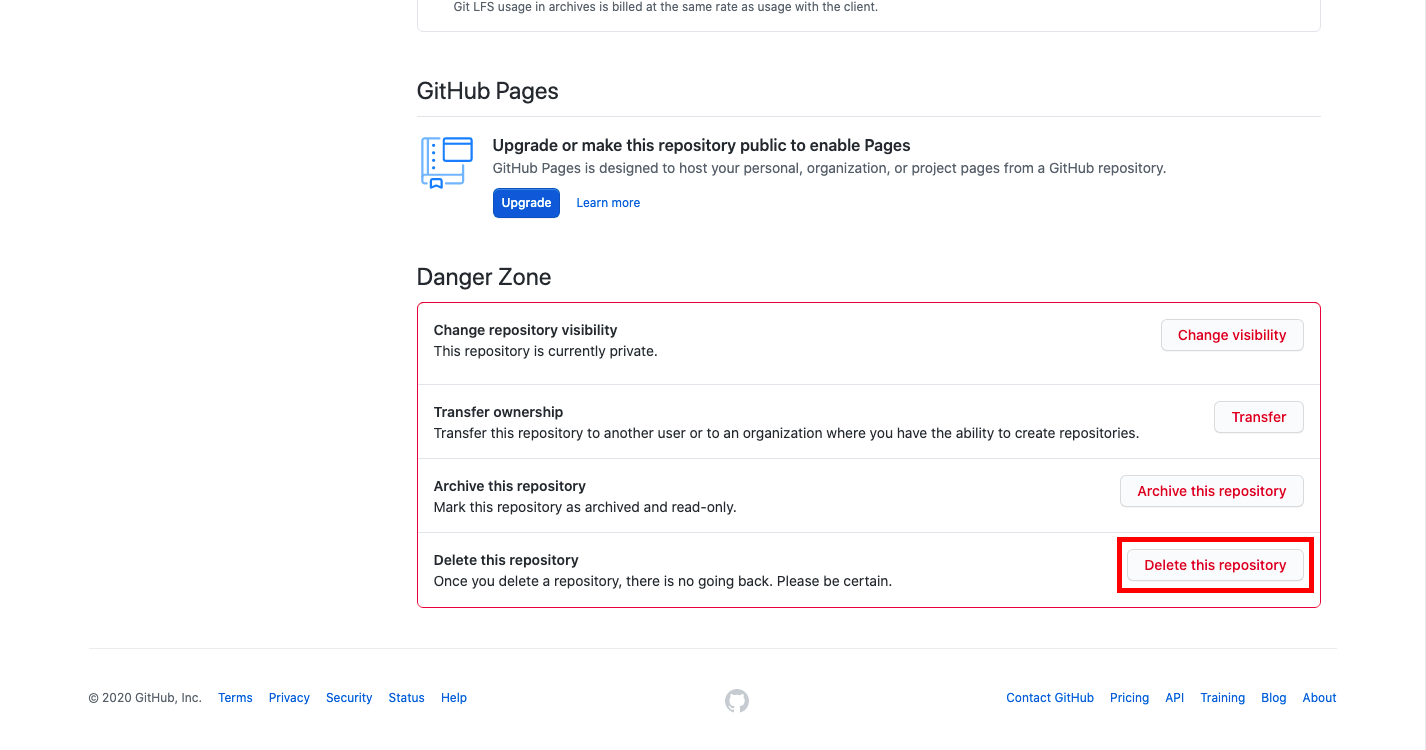The height and width of the screenshot is (750, 1426).
Task: Open the Contact GitHub link
Action: 1050,698
